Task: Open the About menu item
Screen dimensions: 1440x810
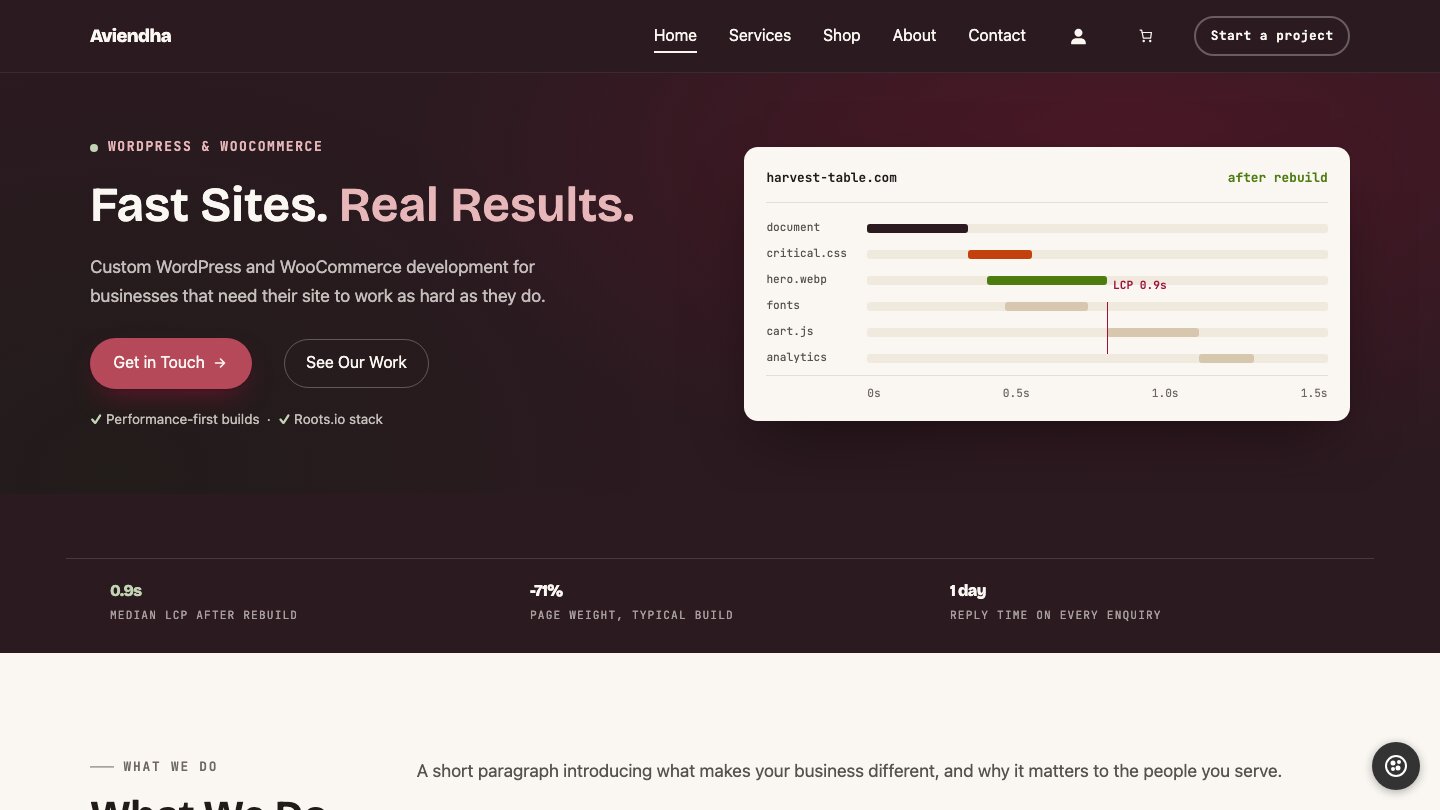Action: pyautogui.click(x=914, y=36)
